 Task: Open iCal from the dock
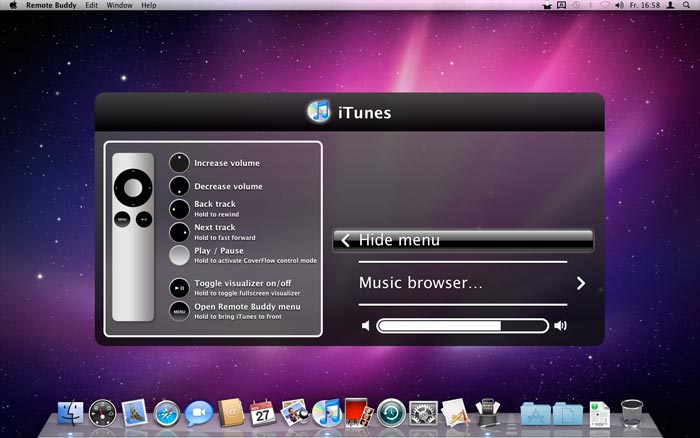tap(262, 413)
